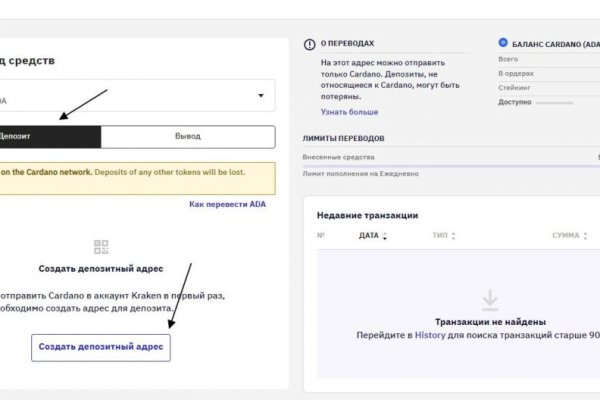This screenshot has width=600, height=400.
Task: Click the № column header
Action: coord(321,236)
